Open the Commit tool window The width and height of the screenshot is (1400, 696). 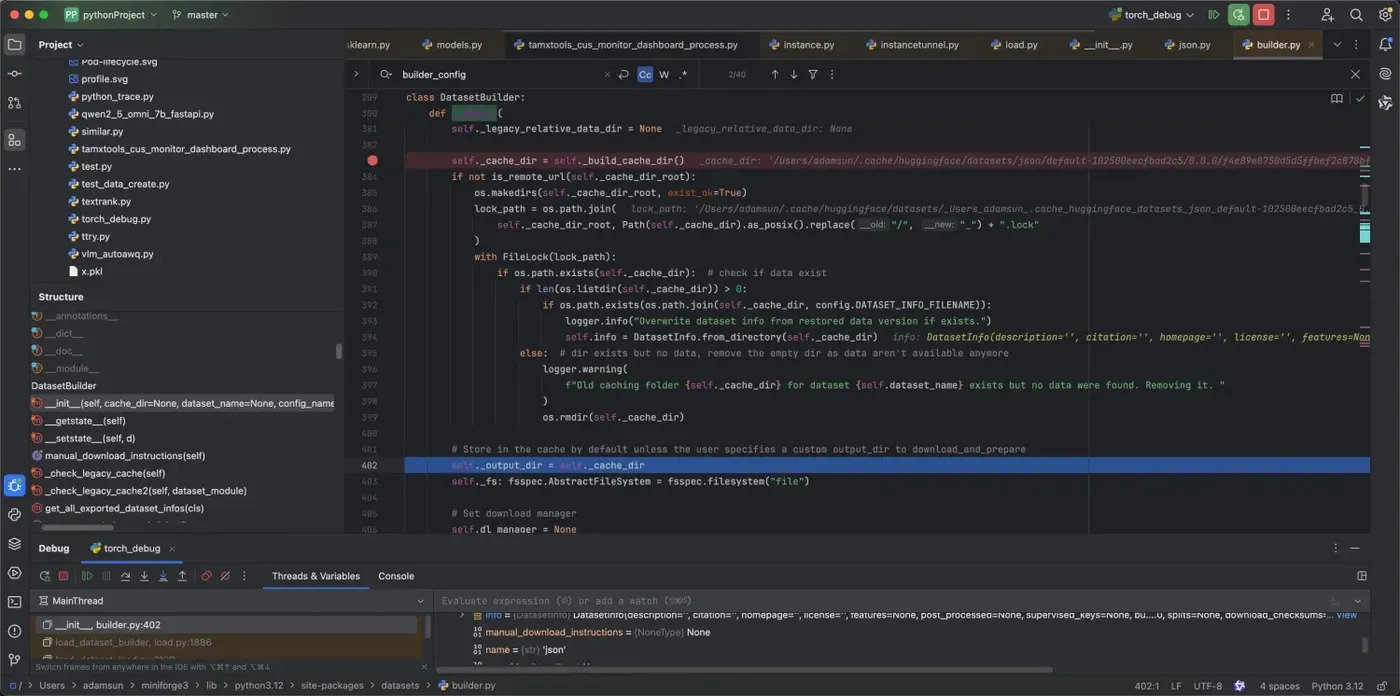(14, 74)
